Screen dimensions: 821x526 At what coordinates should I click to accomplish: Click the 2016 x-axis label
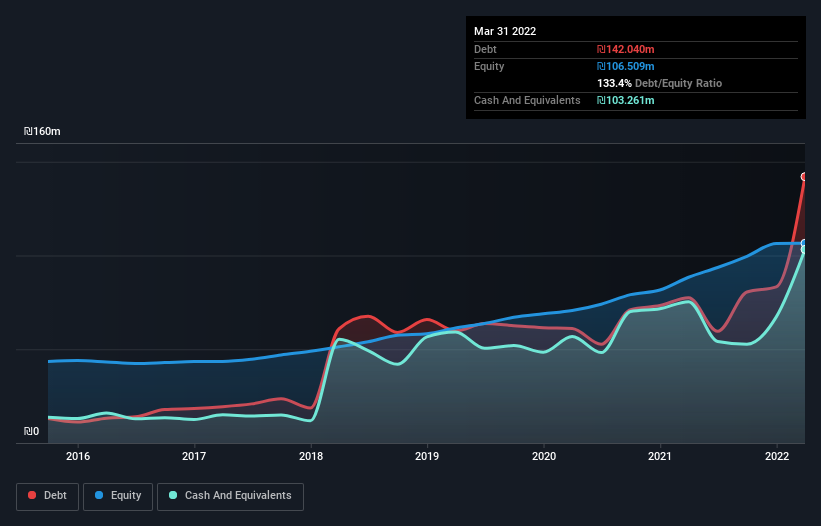tap(78, 456)
